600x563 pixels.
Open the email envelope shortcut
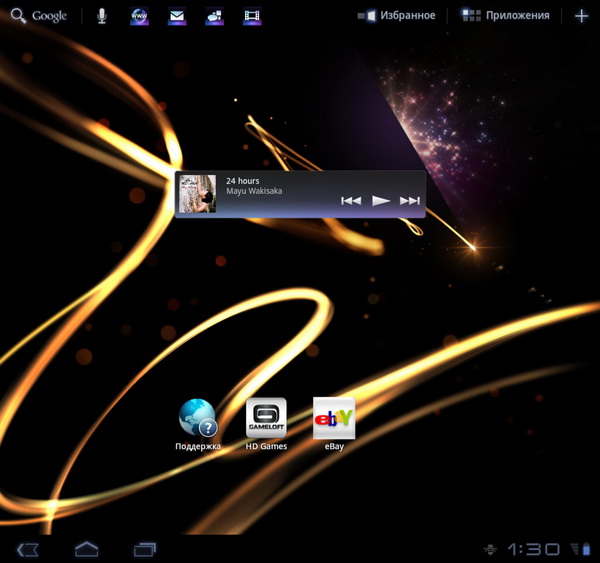tap(177, 16)
